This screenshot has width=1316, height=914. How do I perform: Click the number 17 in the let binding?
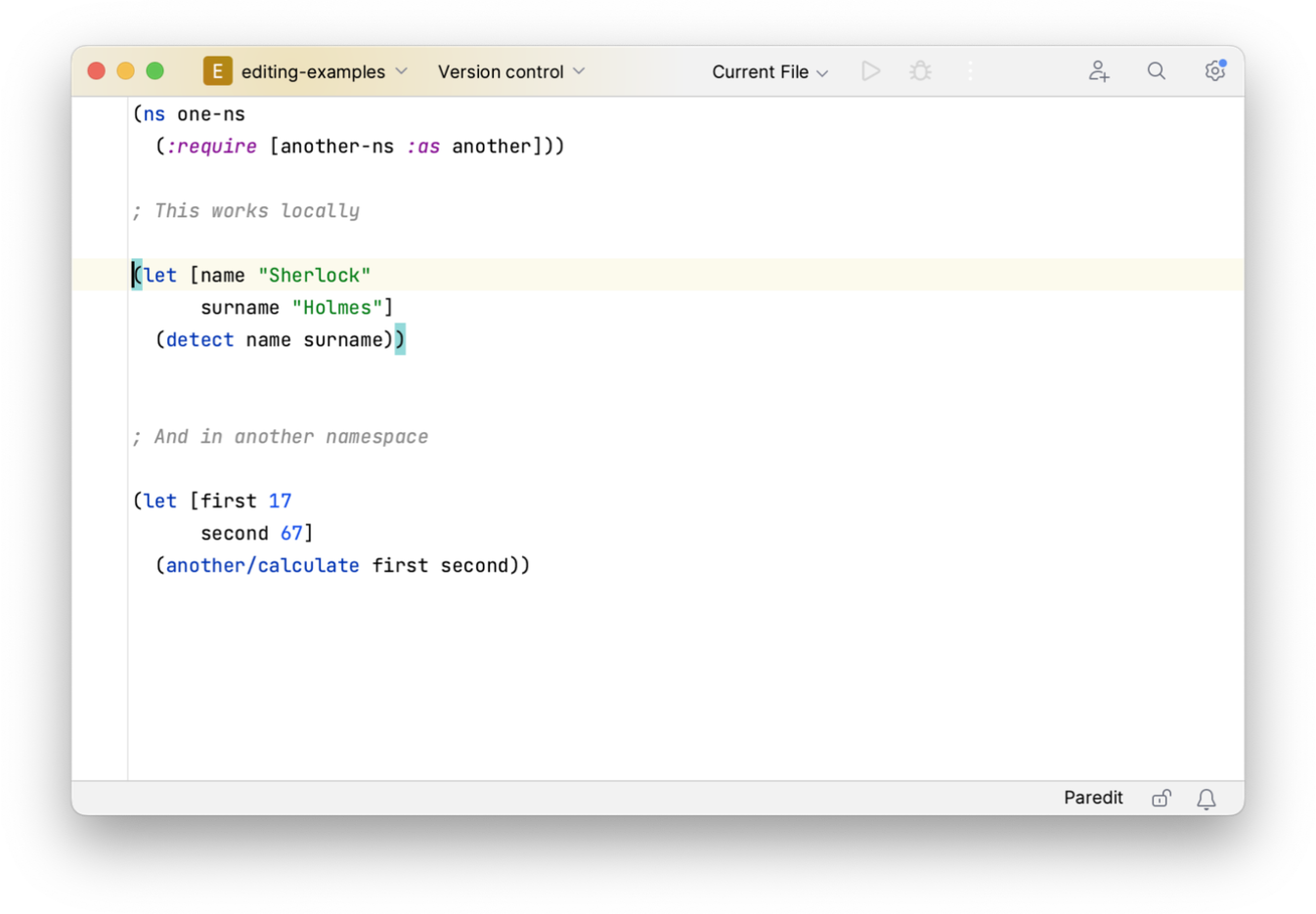[x=280, y=501]
